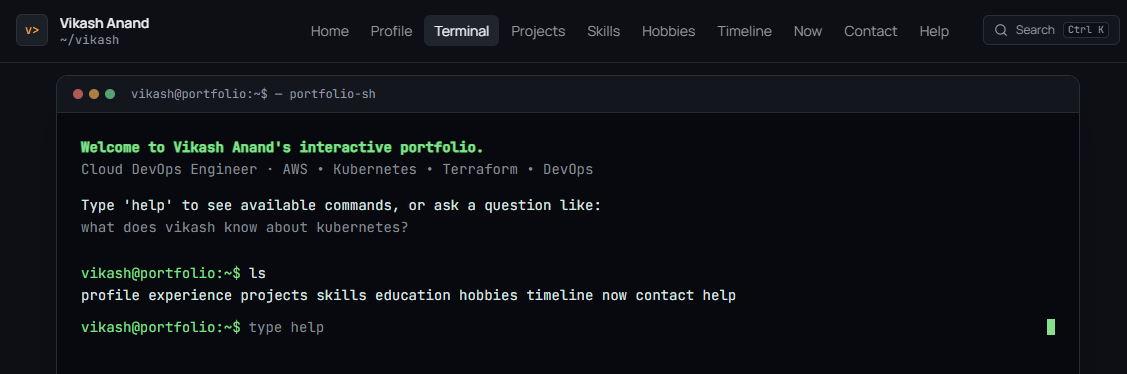The width and height of the screenshot is (1127, 374).
Task: Click the red terminal window dot
Action: pos(78,94)
